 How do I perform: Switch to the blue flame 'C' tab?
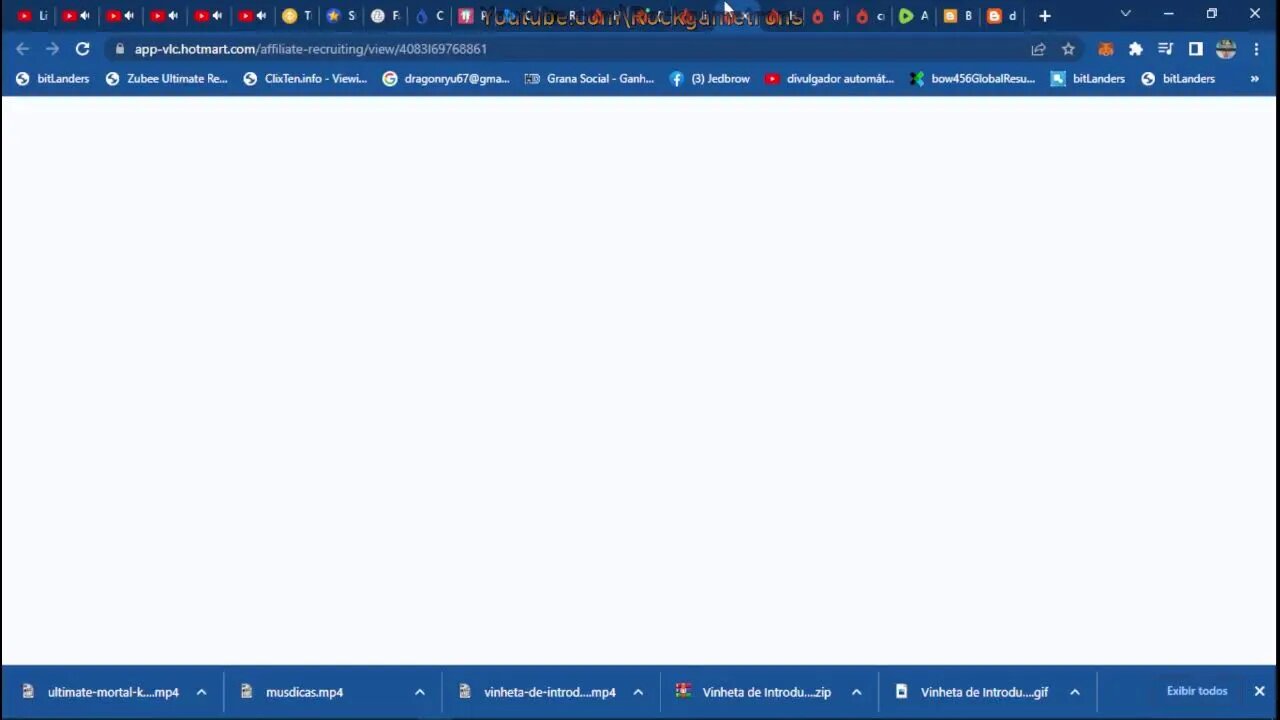[429, 16]
